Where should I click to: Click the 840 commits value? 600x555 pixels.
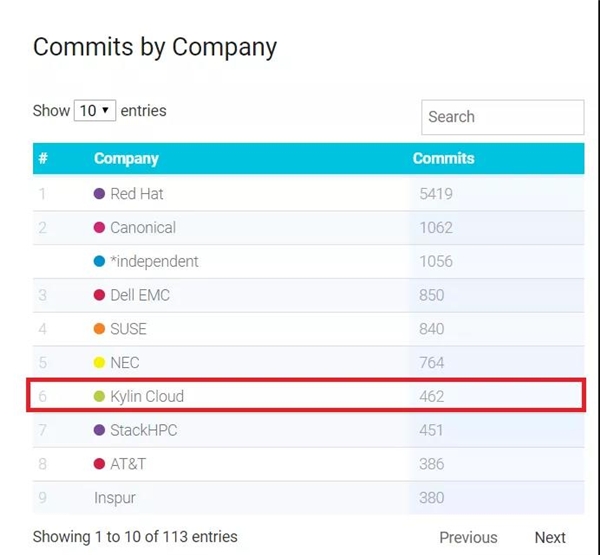click(432, 329)
